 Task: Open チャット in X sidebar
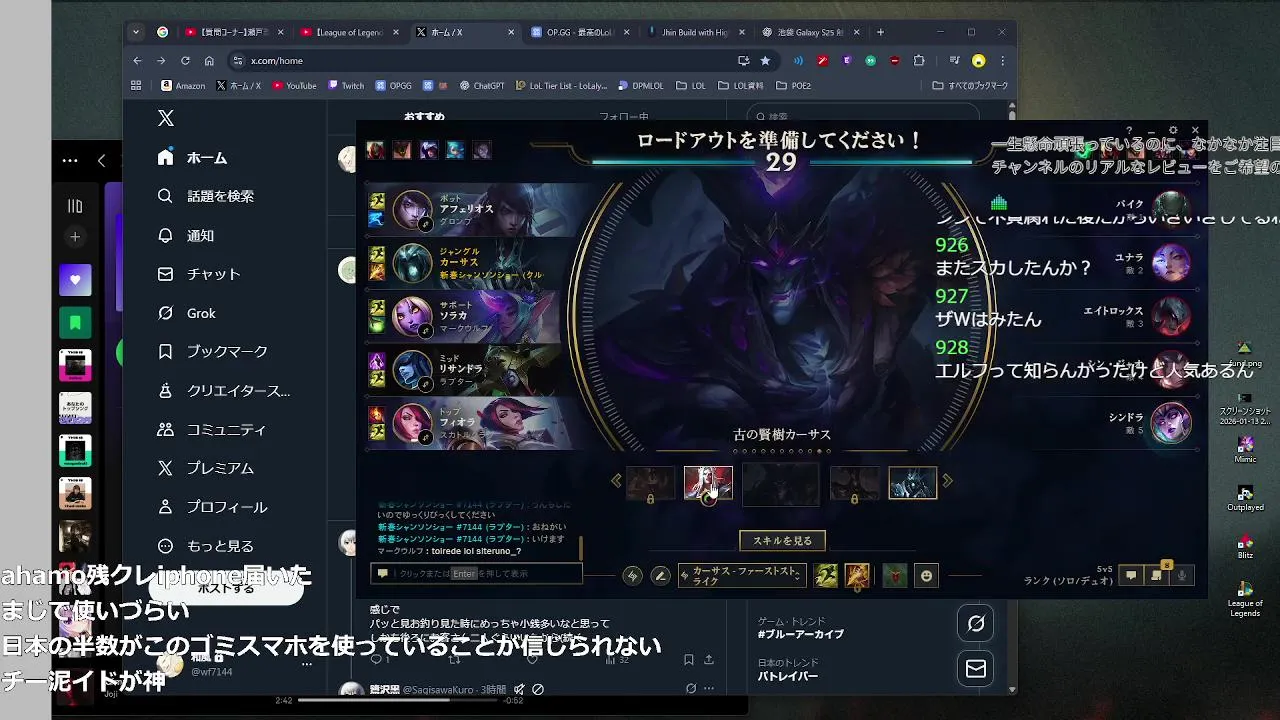click(199, 274)
